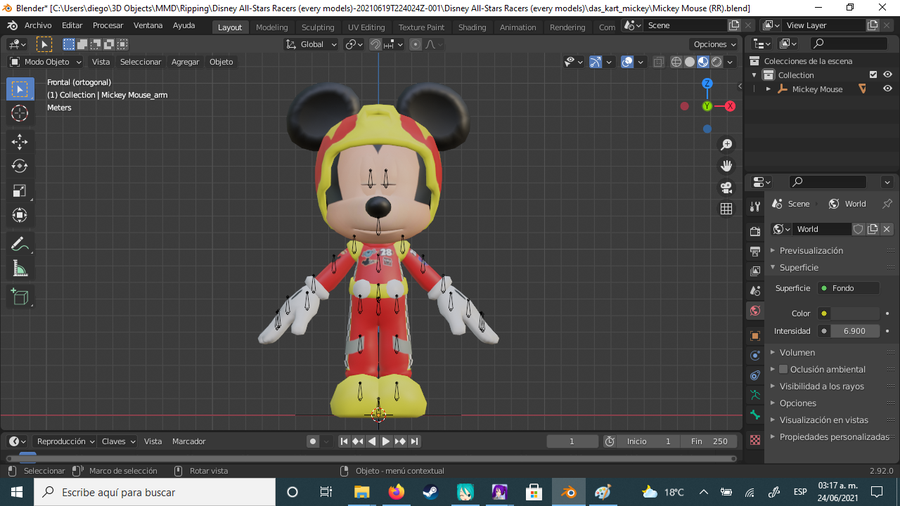Click the pan view hand icon
The height and width of the screenshot is (506, 900).
click(726, 166)
